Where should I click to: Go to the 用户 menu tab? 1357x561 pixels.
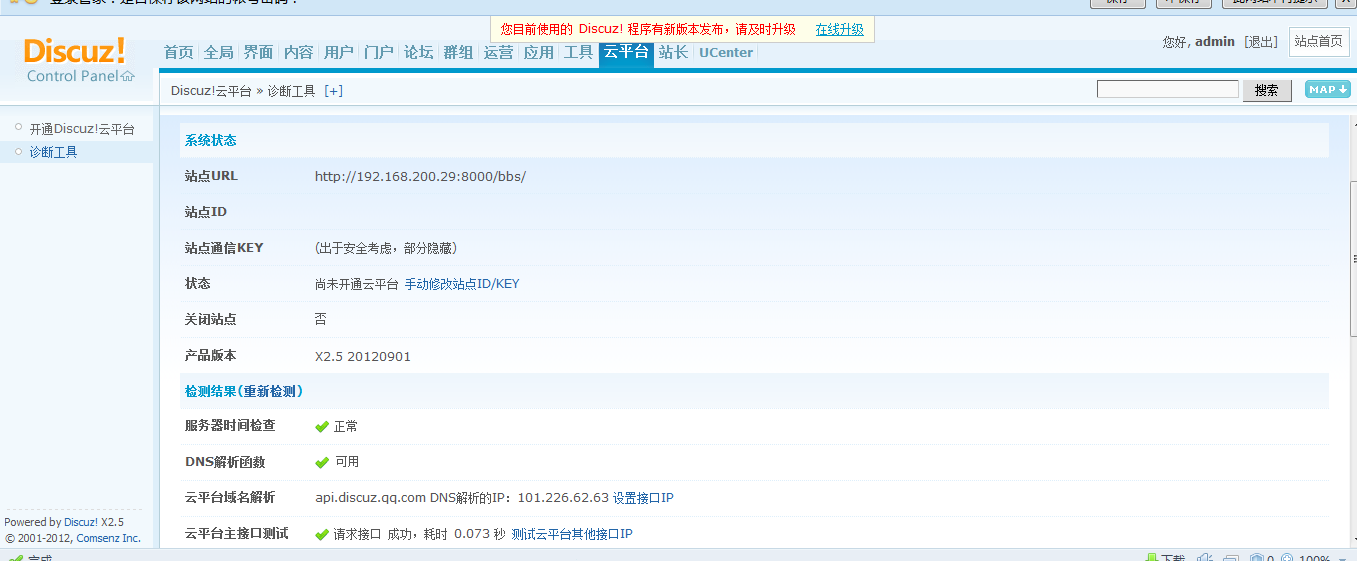point(339,52)
